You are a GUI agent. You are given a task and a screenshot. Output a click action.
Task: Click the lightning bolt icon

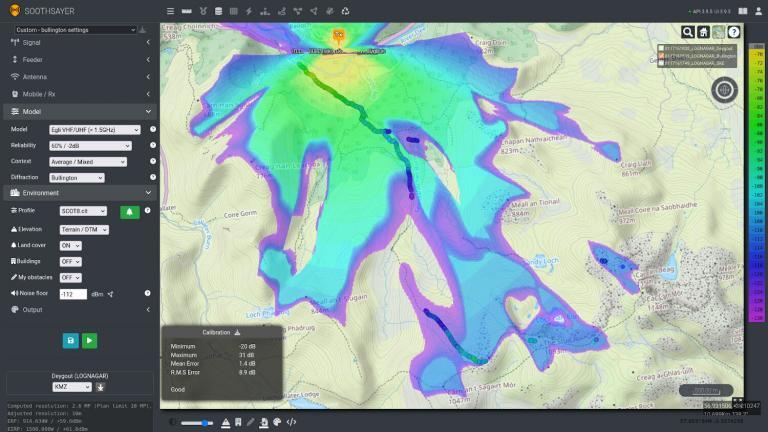pyautogui.click(x=249, y=11)
